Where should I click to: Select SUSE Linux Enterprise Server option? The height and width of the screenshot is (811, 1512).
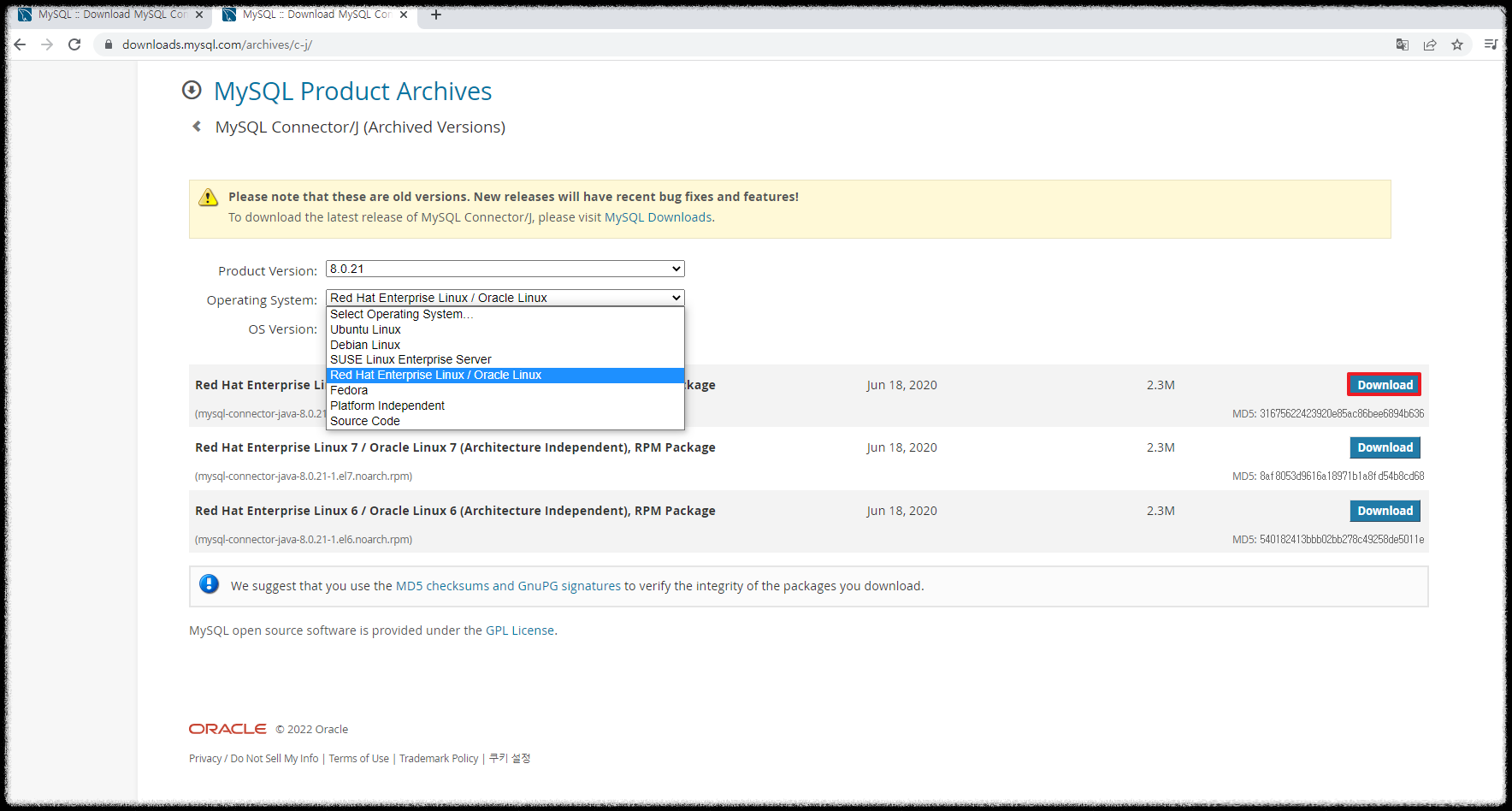tap(505, 359)
